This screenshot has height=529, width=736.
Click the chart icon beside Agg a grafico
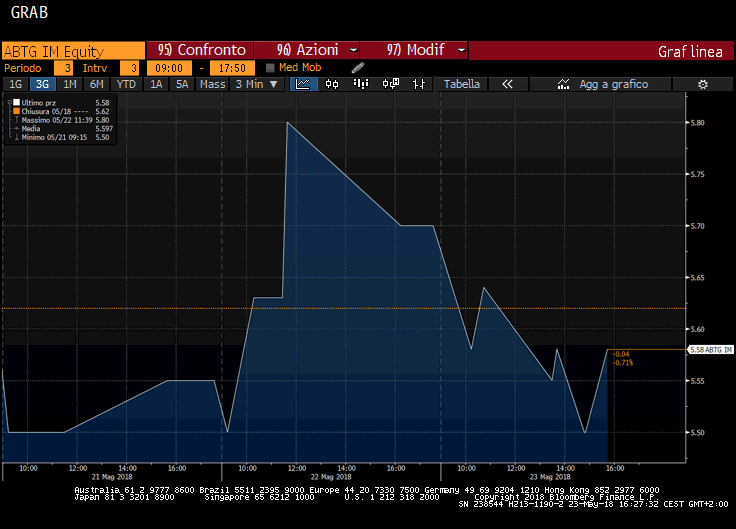563,84
